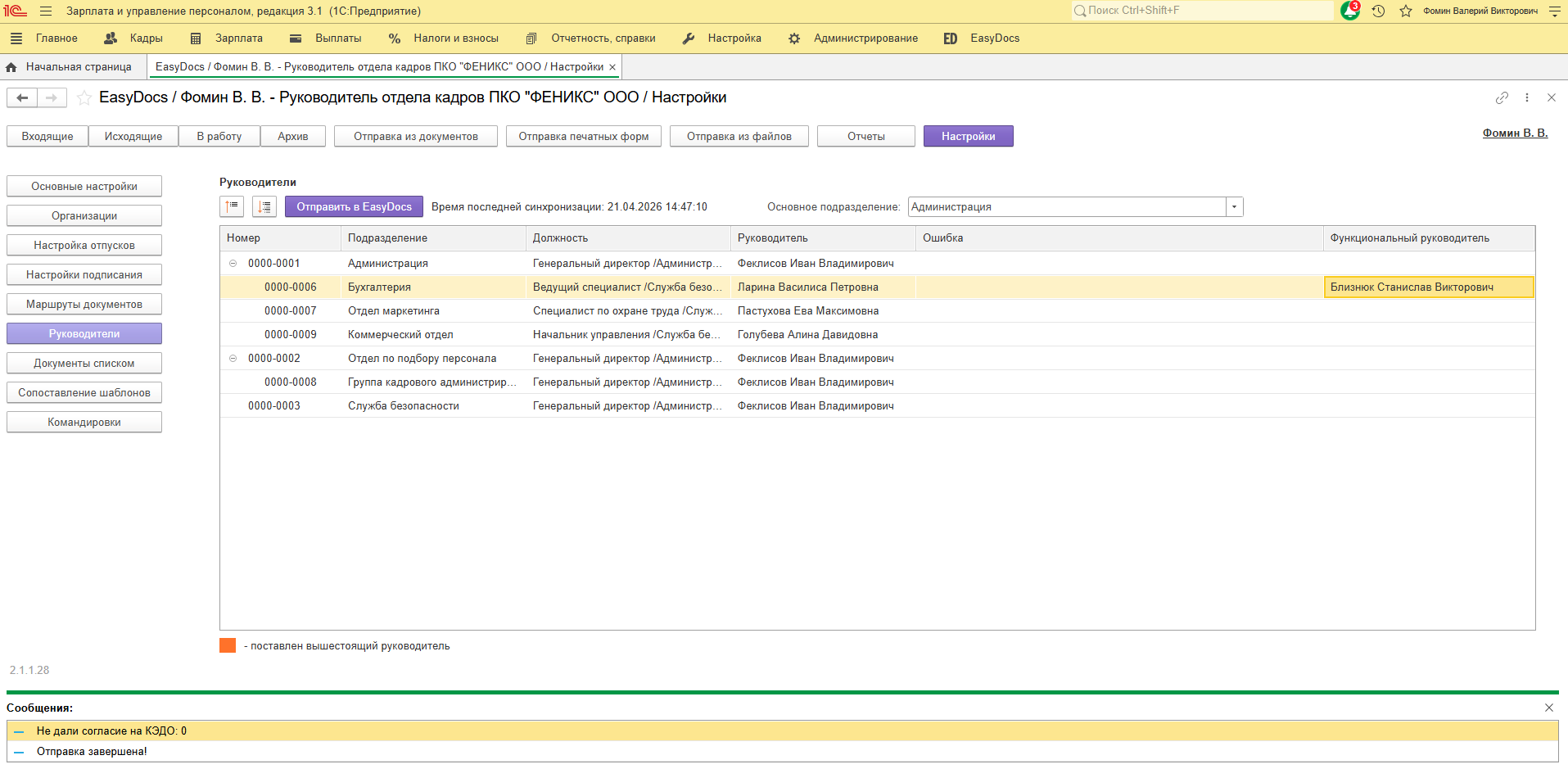Open the В работу tab

click(x=219, y=136)
